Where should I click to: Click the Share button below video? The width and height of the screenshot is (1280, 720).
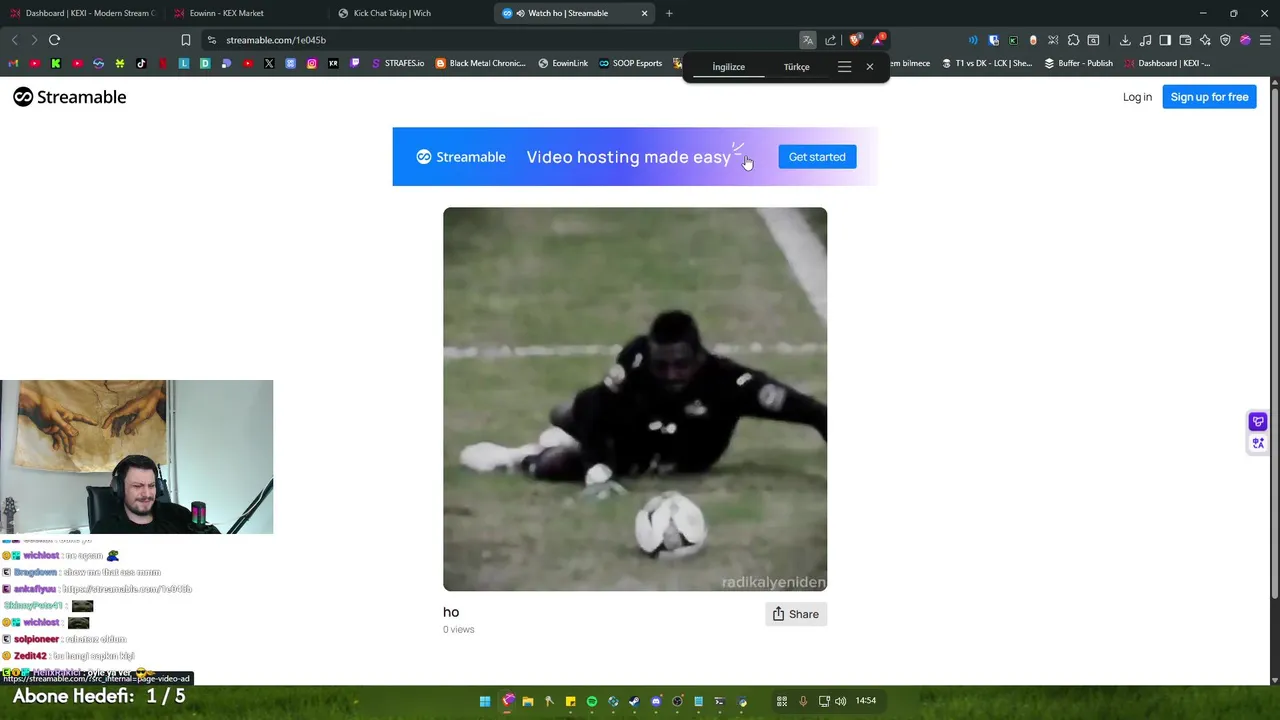[x=796, y=614]
